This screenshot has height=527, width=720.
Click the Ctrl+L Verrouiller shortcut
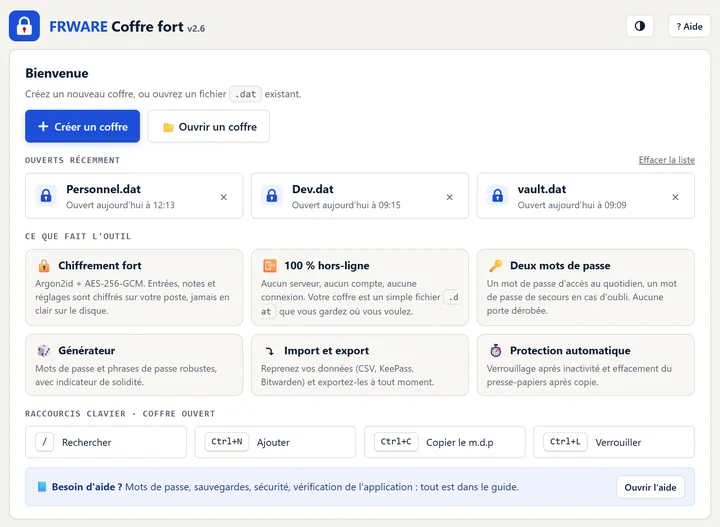(x=614, y=442)
